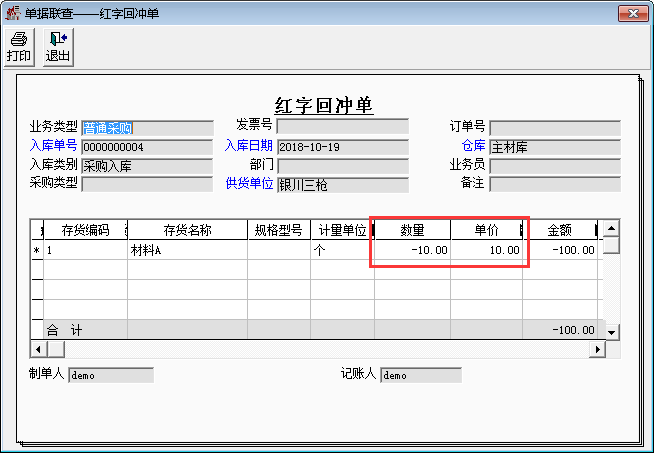
Task: Select the 材料A cell
Action: click(x=188, y=250)
